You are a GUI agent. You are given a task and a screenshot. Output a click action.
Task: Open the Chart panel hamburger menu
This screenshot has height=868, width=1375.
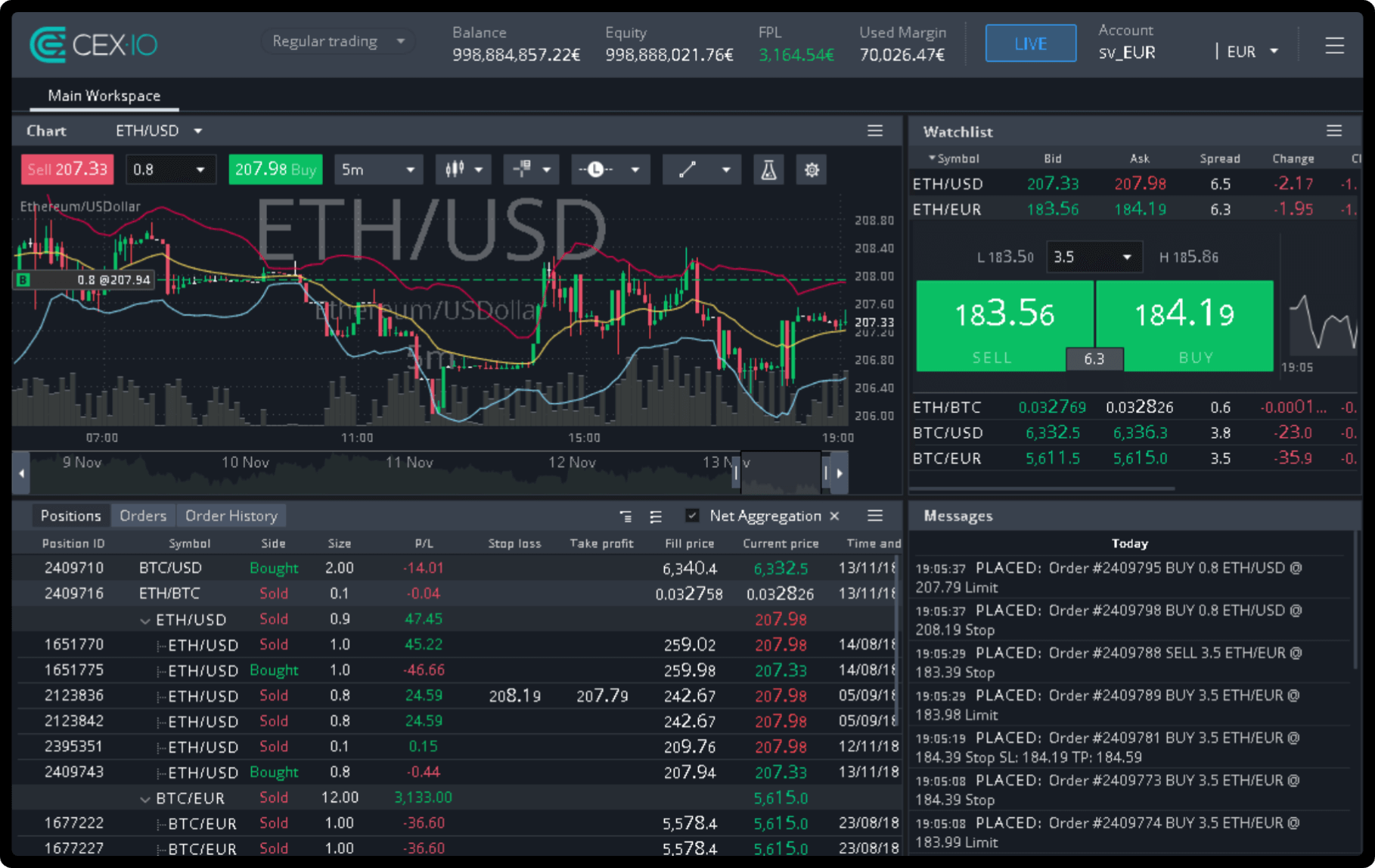[875, 131]
